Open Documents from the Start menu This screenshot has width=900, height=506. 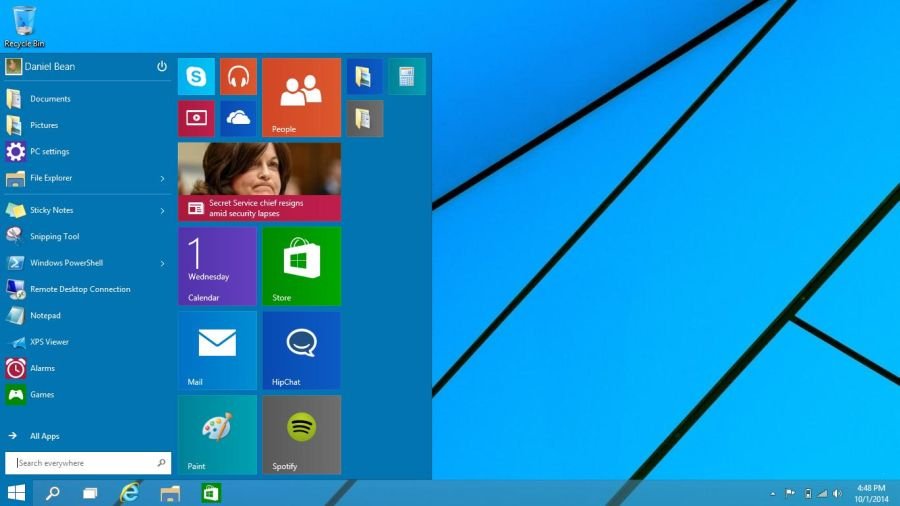click(87, 99)
